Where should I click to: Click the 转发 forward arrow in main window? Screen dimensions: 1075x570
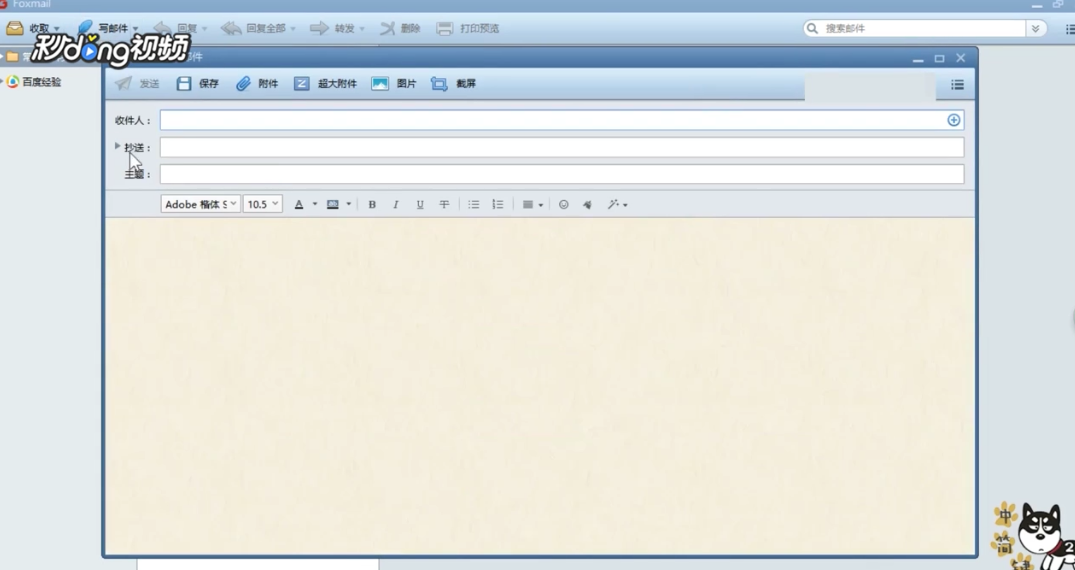coord(319,28)
